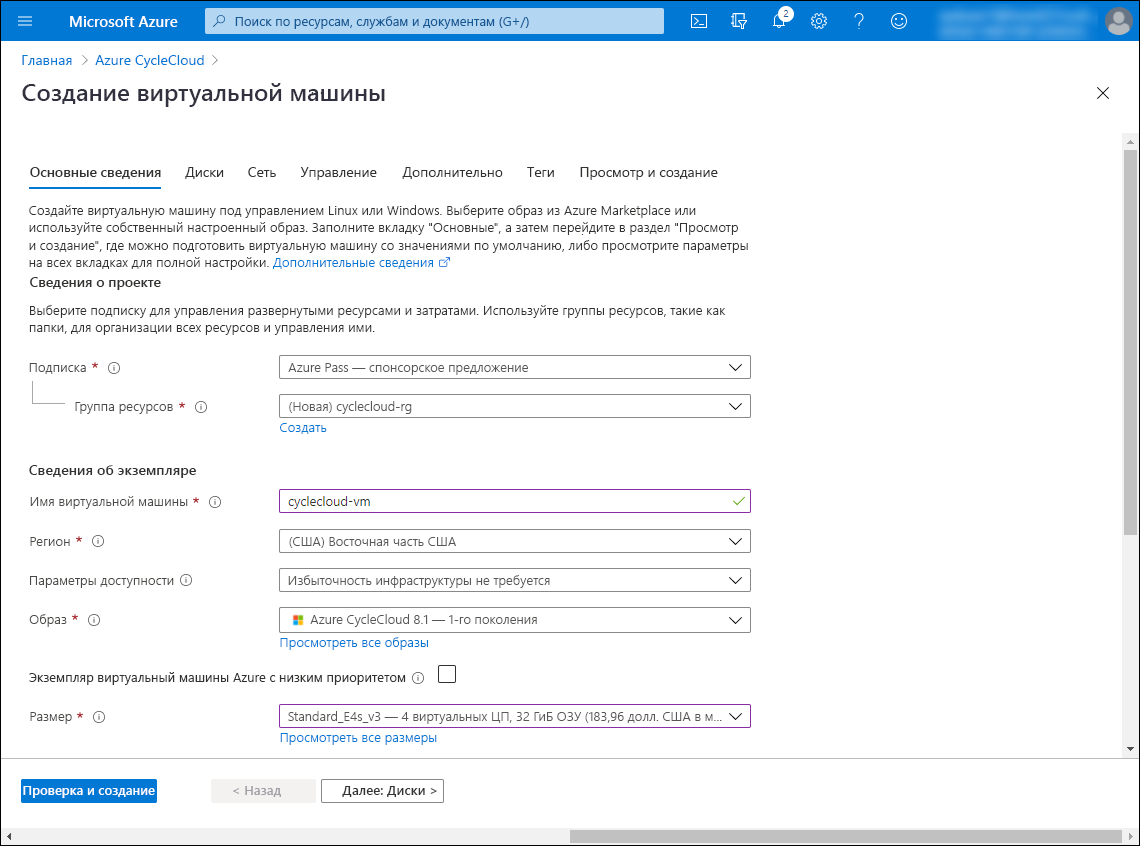Open Просмотреть все образы link

[x=354, y=643]
